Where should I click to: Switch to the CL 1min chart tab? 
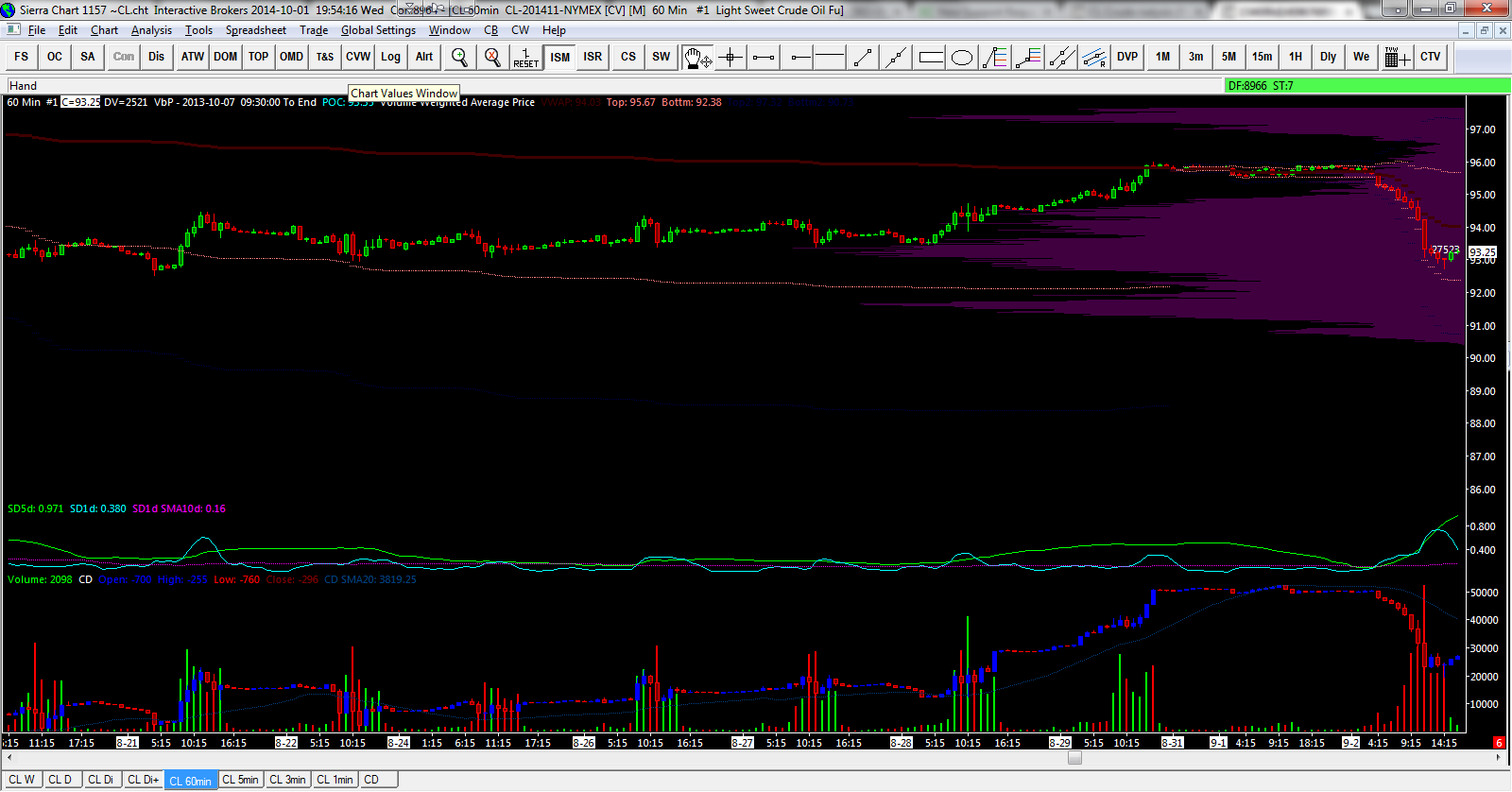tap(335, 780)
